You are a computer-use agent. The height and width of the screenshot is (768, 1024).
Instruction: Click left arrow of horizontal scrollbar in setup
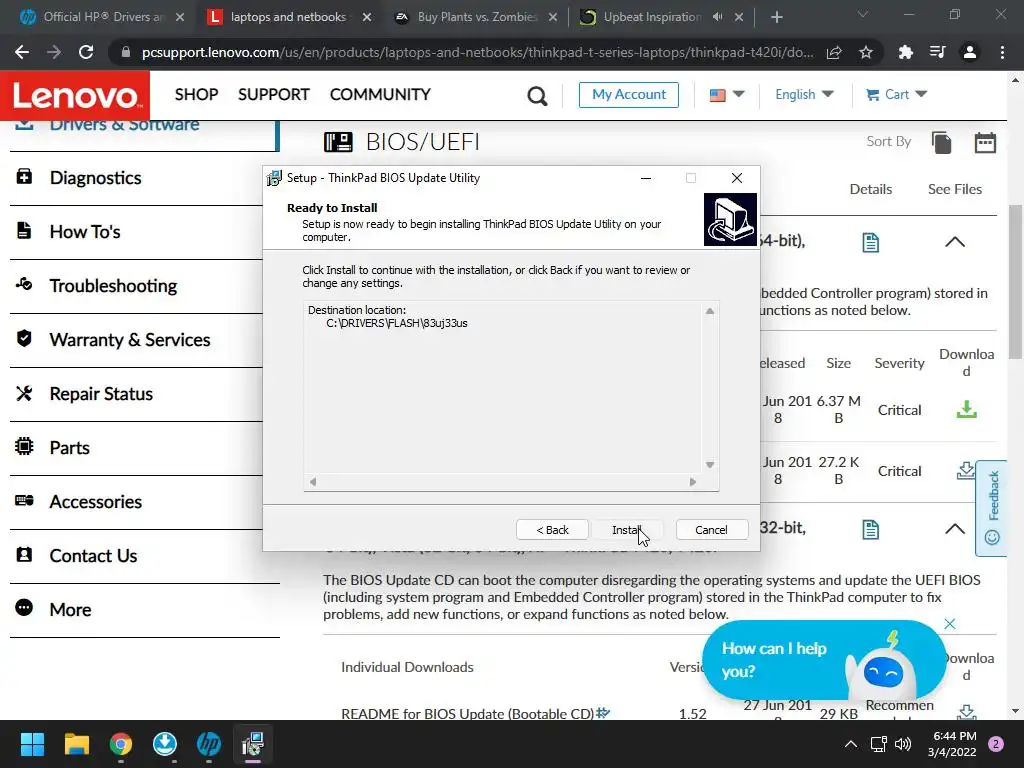tap(313, 482)
